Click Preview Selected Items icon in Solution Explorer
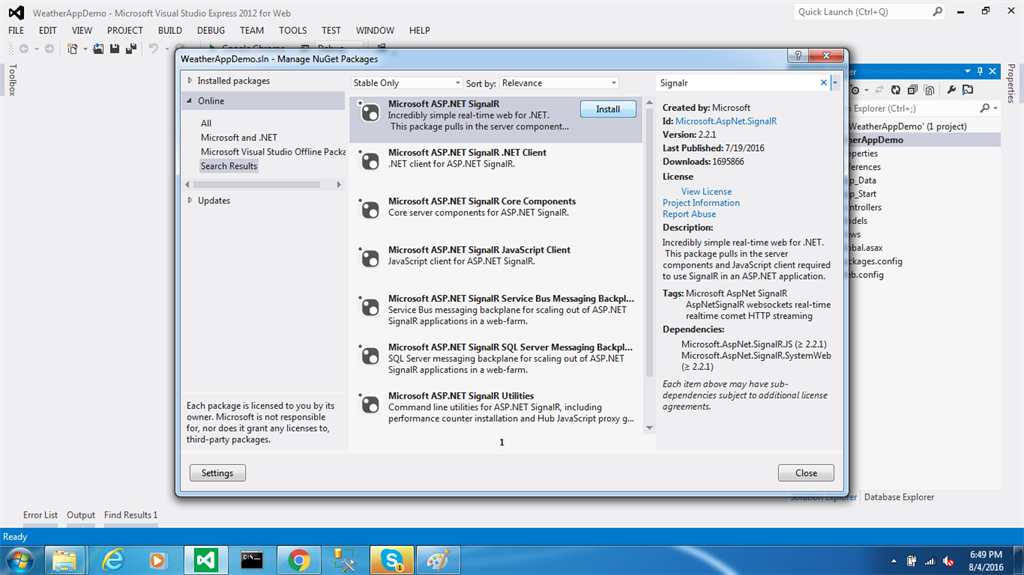 968,90
